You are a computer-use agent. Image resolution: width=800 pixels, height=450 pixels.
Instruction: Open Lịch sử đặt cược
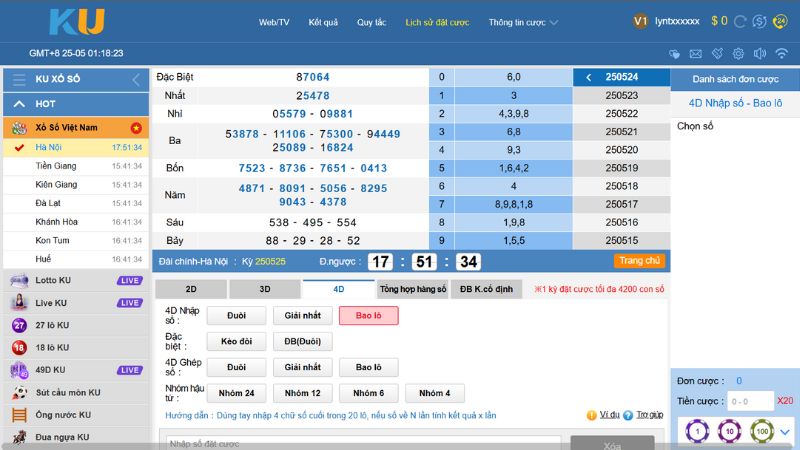(437, 22)
